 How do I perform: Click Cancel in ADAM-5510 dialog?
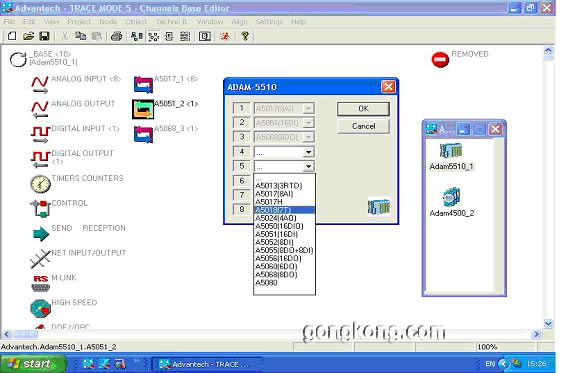pos(363,126)
